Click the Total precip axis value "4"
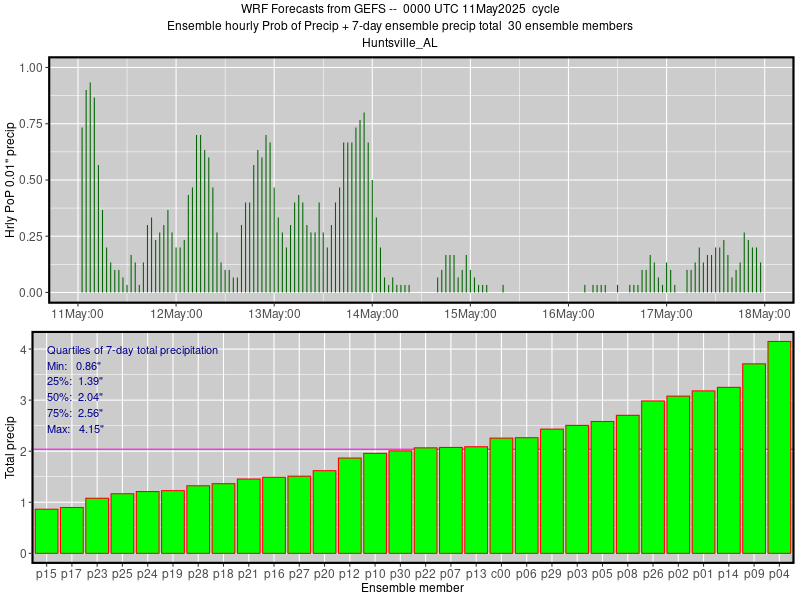Viewport: 800px width, 600px height. pos(23,350)
